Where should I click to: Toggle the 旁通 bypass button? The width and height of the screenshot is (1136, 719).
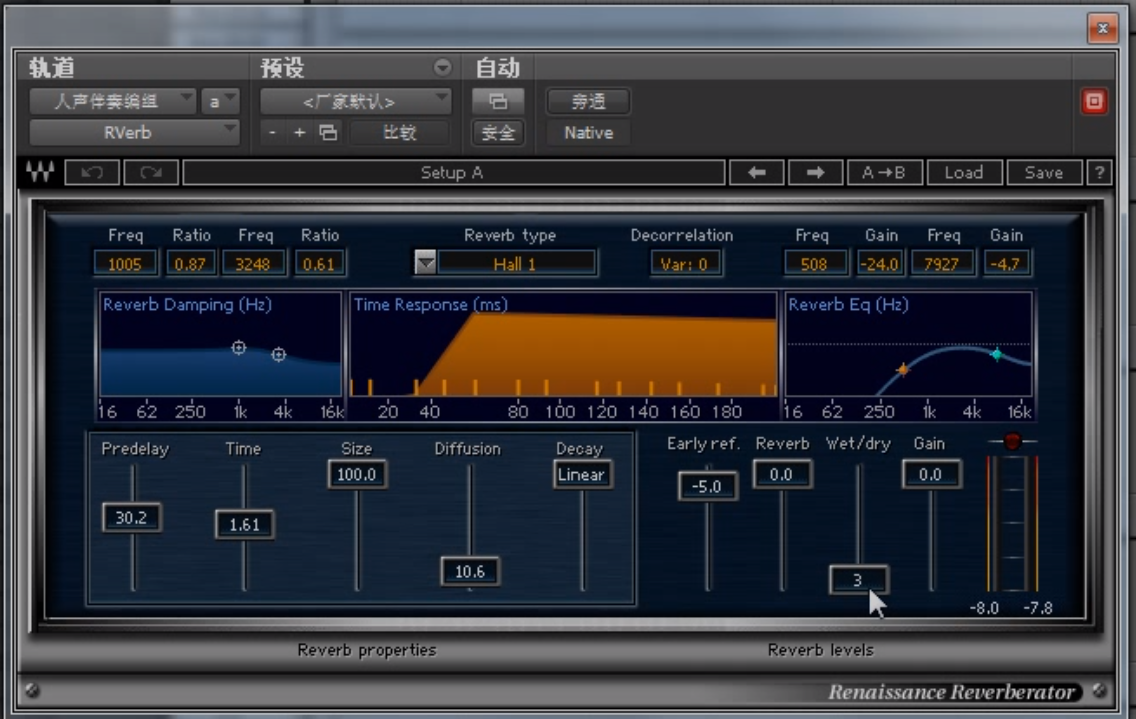pyautogui.click(x=588, y=101)
